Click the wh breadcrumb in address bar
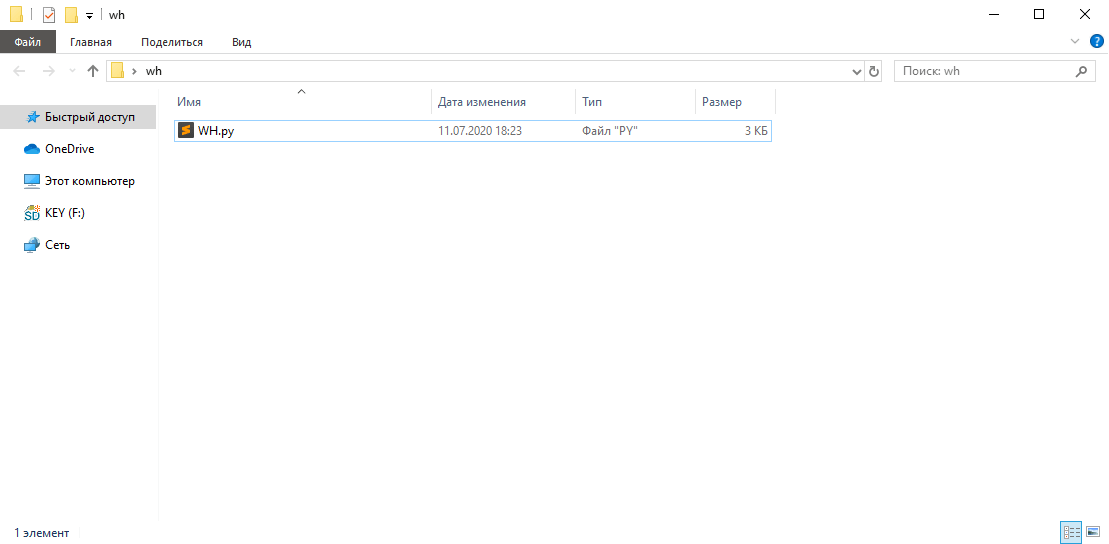 tap(153, 71)
